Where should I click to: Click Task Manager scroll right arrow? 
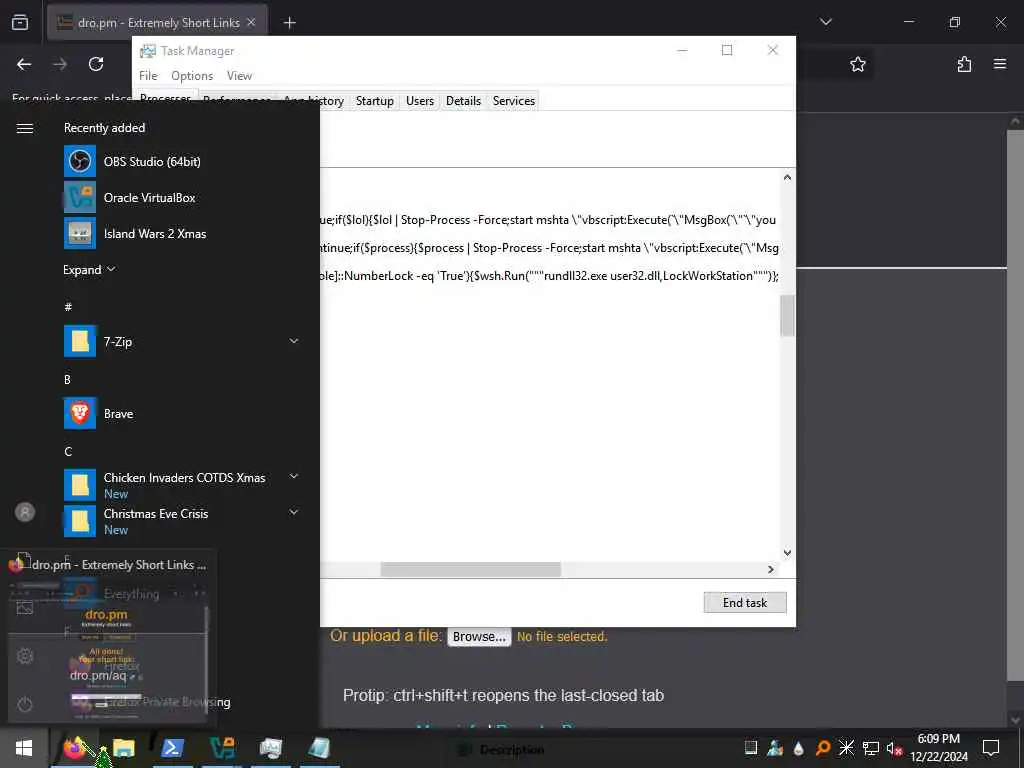[771, 569]
